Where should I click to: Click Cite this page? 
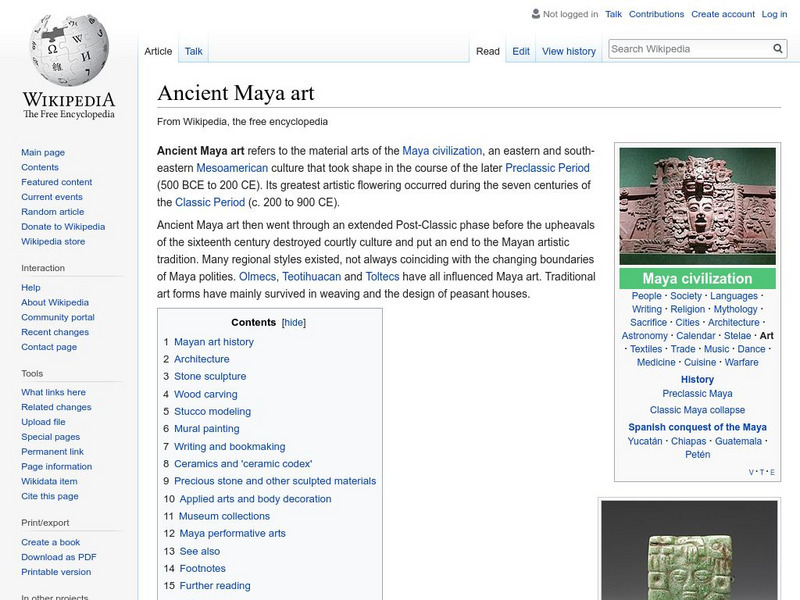pos(50,495)
